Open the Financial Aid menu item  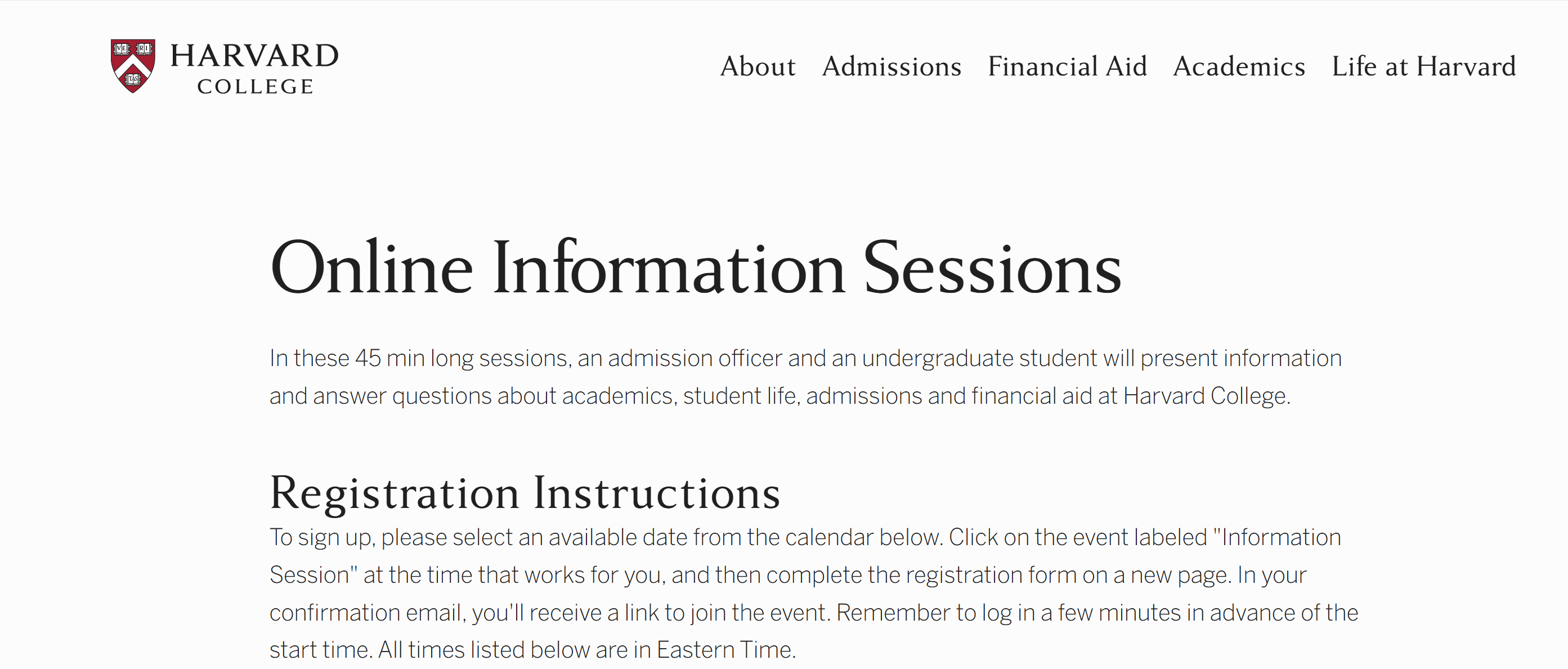1067,66
